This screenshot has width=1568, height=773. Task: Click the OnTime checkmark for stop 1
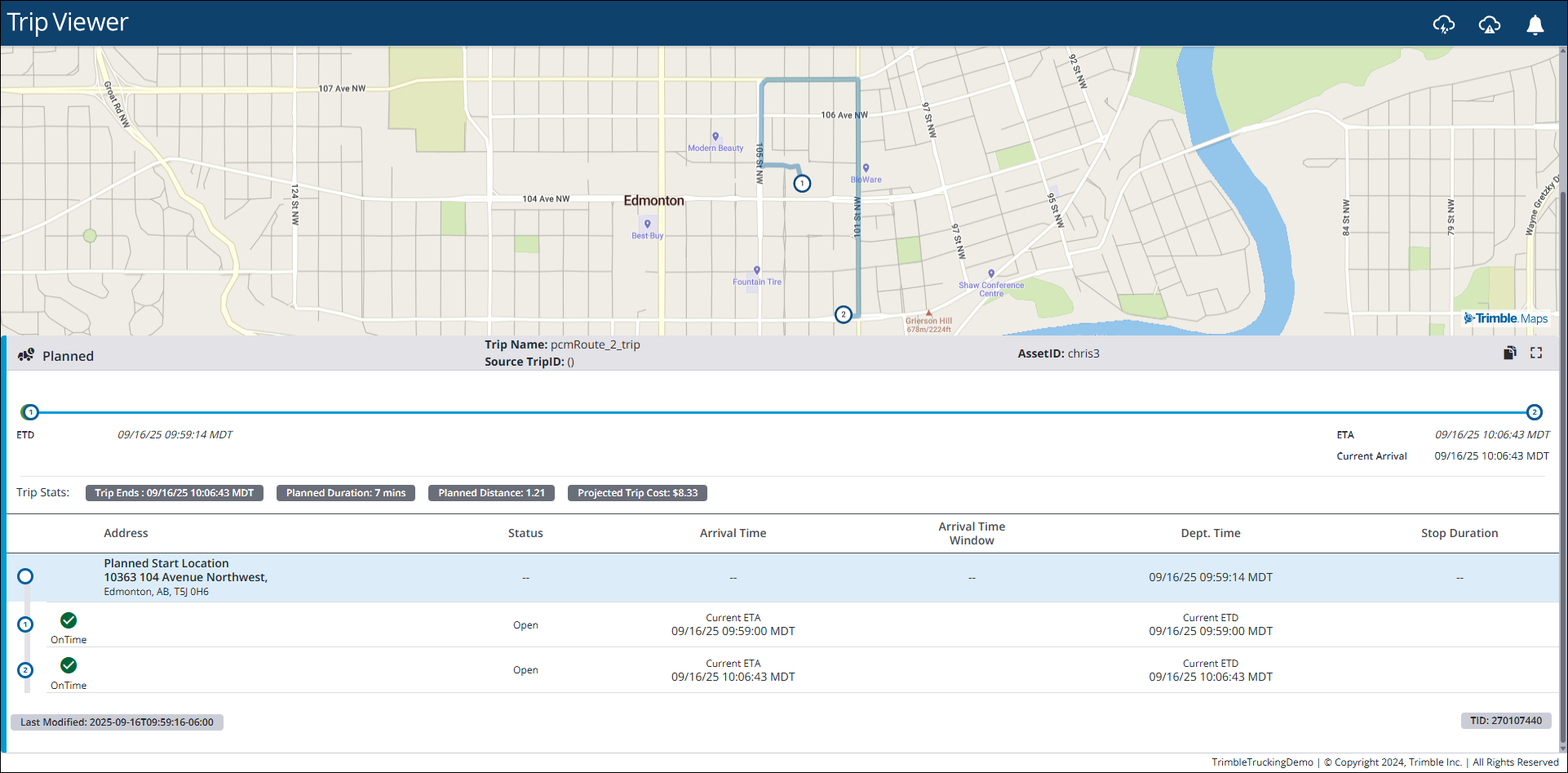click(x=69, y=620)
